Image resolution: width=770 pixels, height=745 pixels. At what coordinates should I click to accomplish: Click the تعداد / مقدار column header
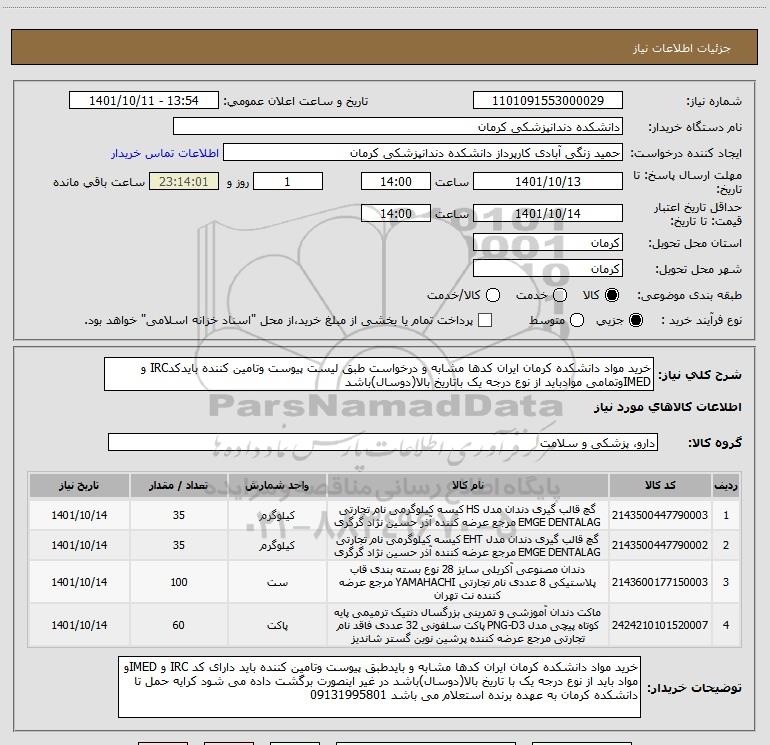coord(179,485)
